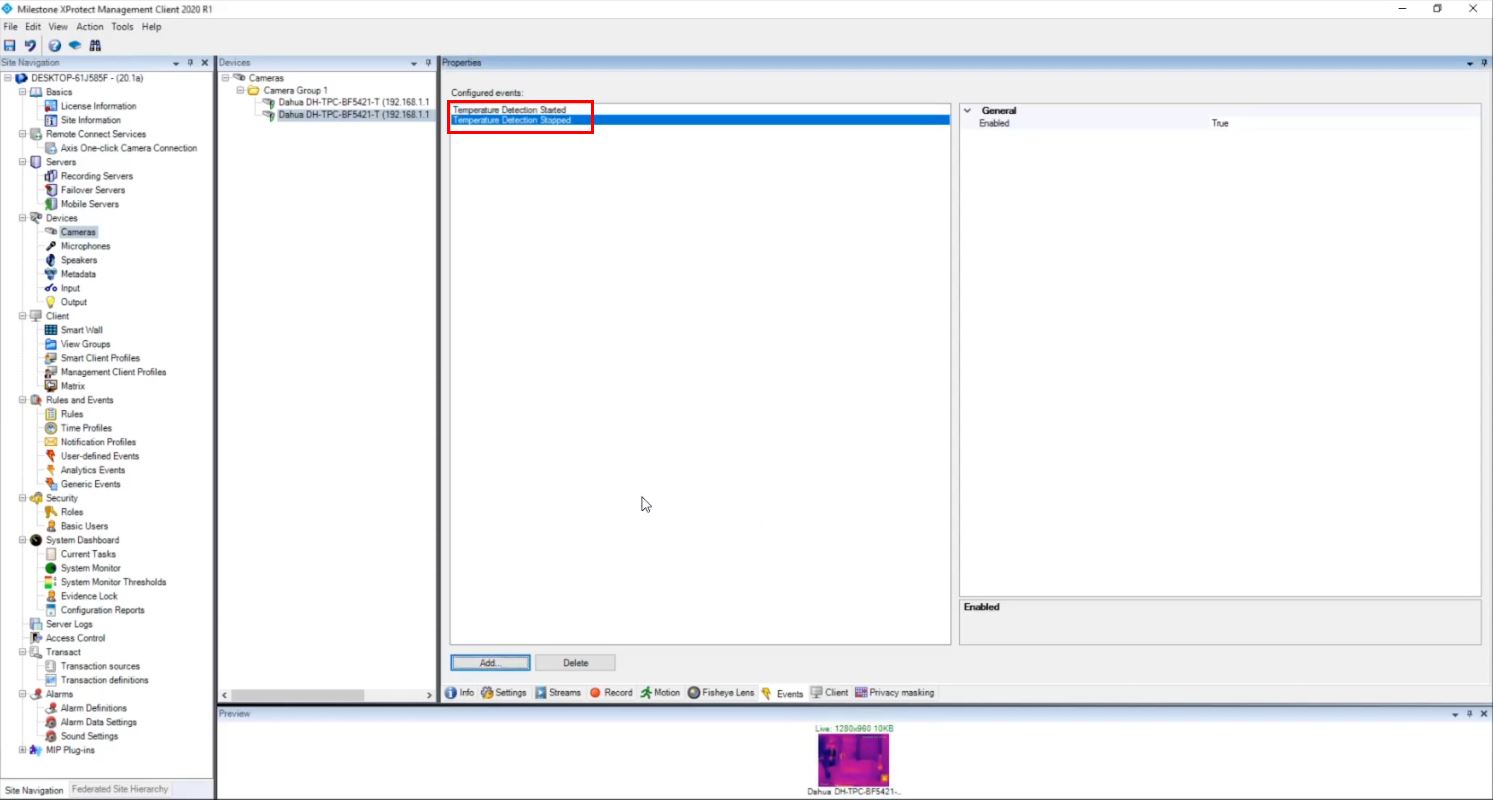Click the pin icon on Devices panel

click(428, 63)
